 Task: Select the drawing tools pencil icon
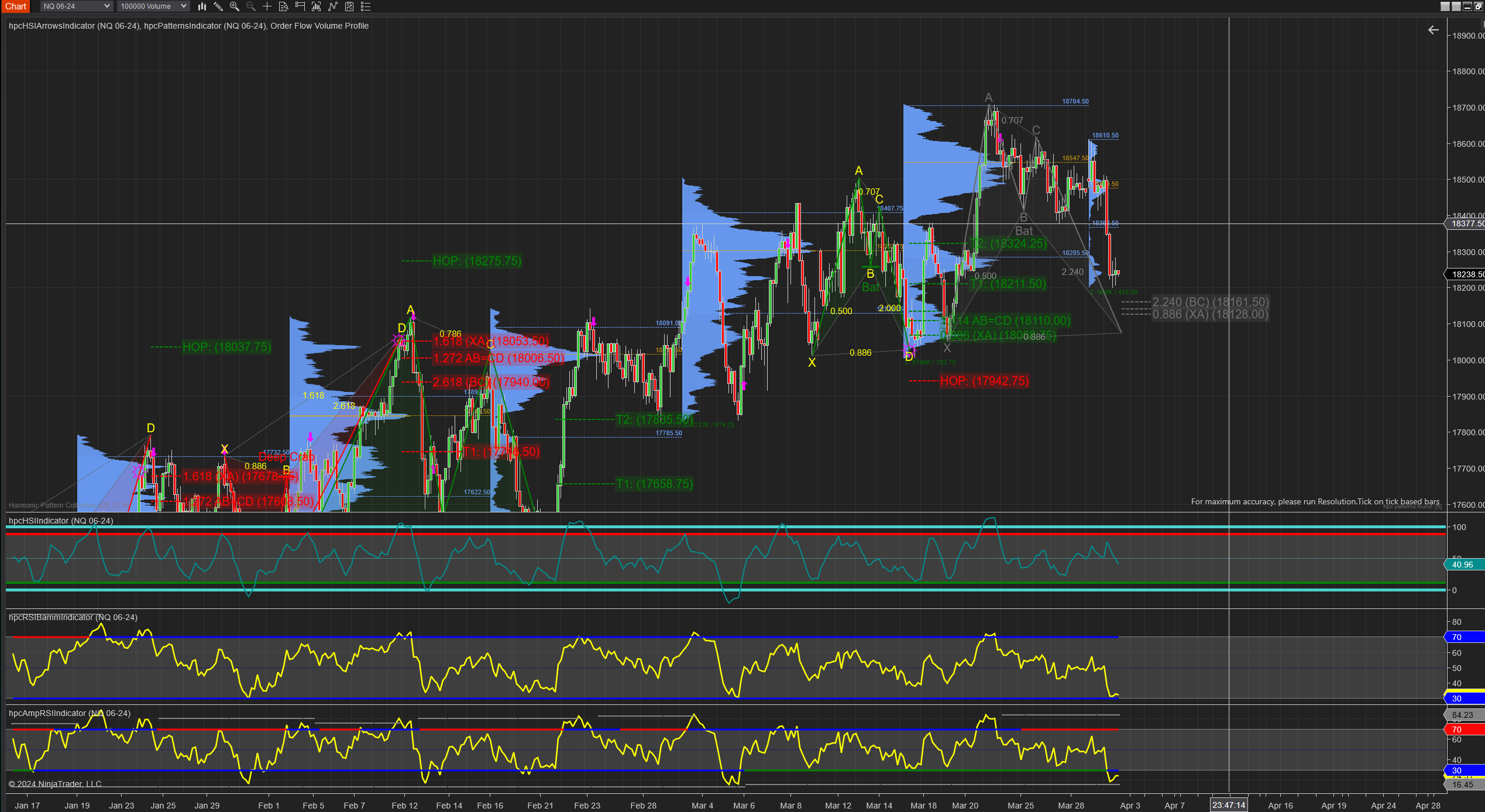218,6
